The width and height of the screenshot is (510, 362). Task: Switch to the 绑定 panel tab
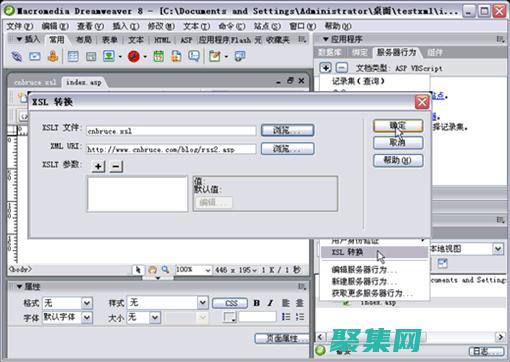[x=359, y=52]
